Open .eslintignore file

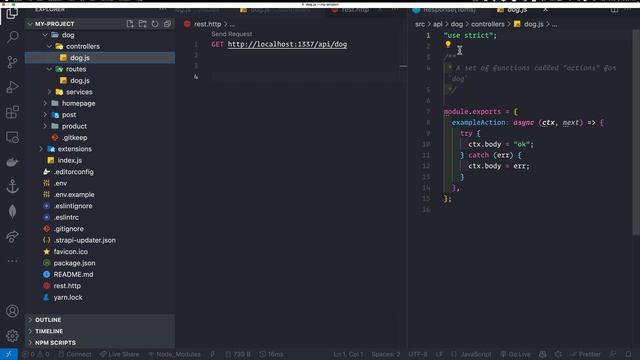(100, 206)
